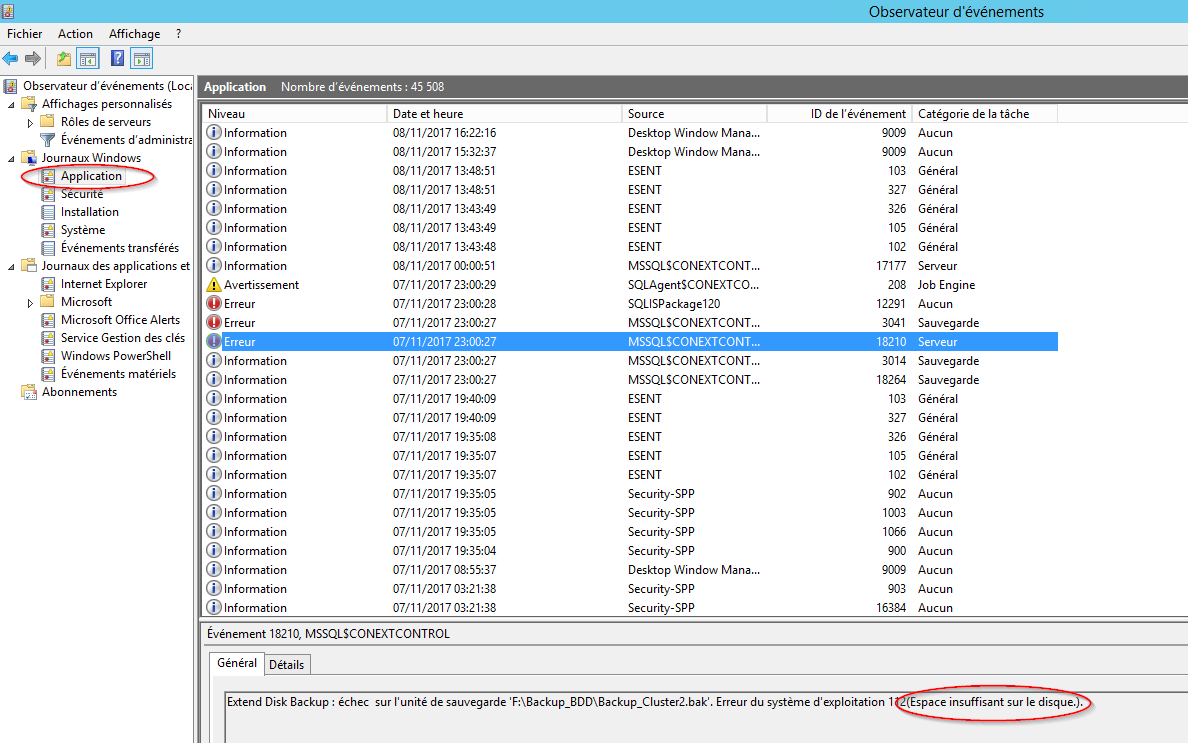This screenshot has width=1188, height=743.
Task: Click the Événements d'administration filter icon
Action: click(x=48, y=140)
